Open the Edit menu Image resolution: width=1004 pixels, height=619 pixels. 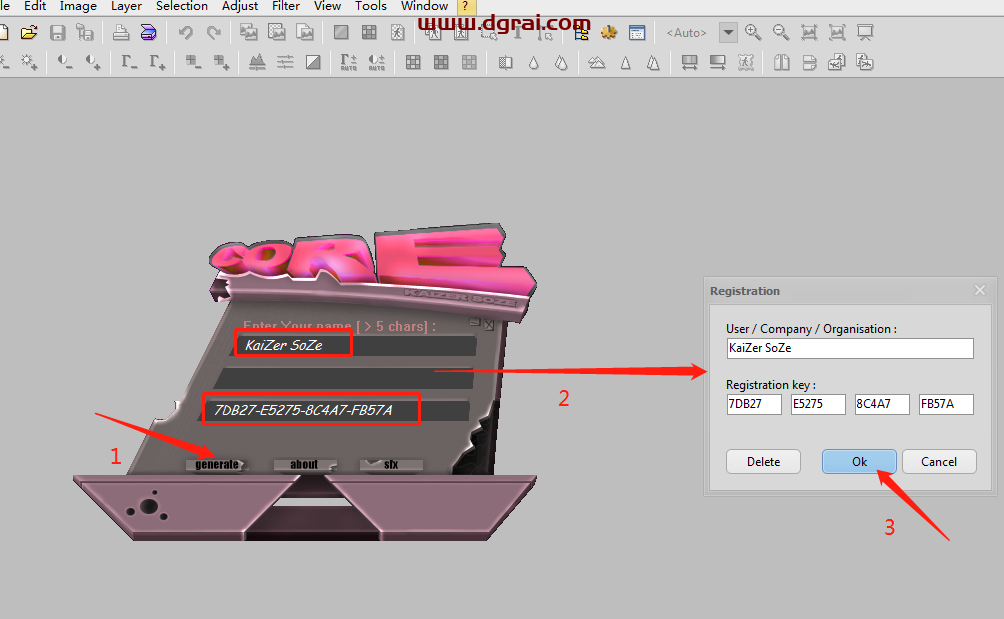35,6
